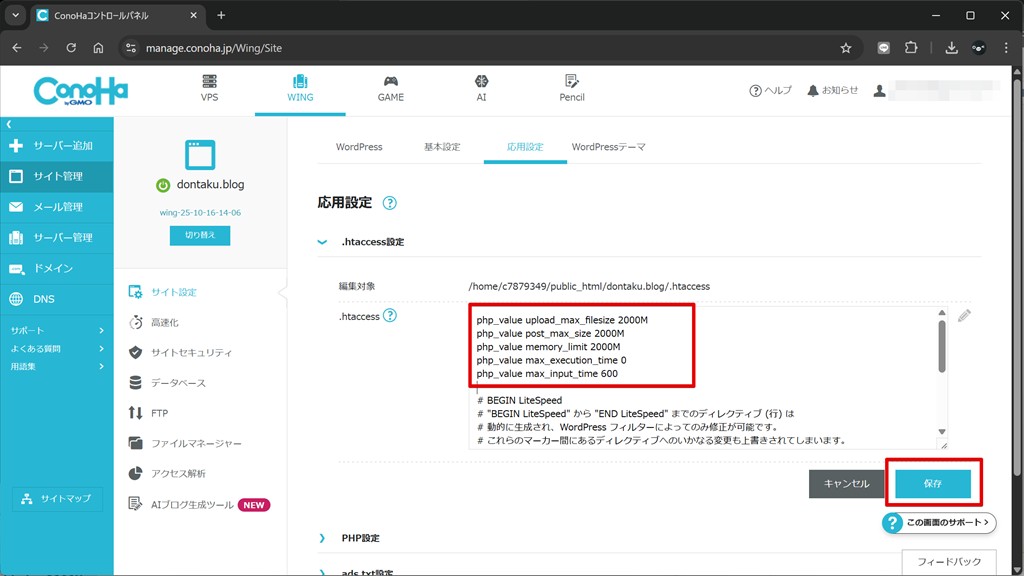Click the address bar URL
Viewport: 1024px width, 576px height.
[214, 48]
